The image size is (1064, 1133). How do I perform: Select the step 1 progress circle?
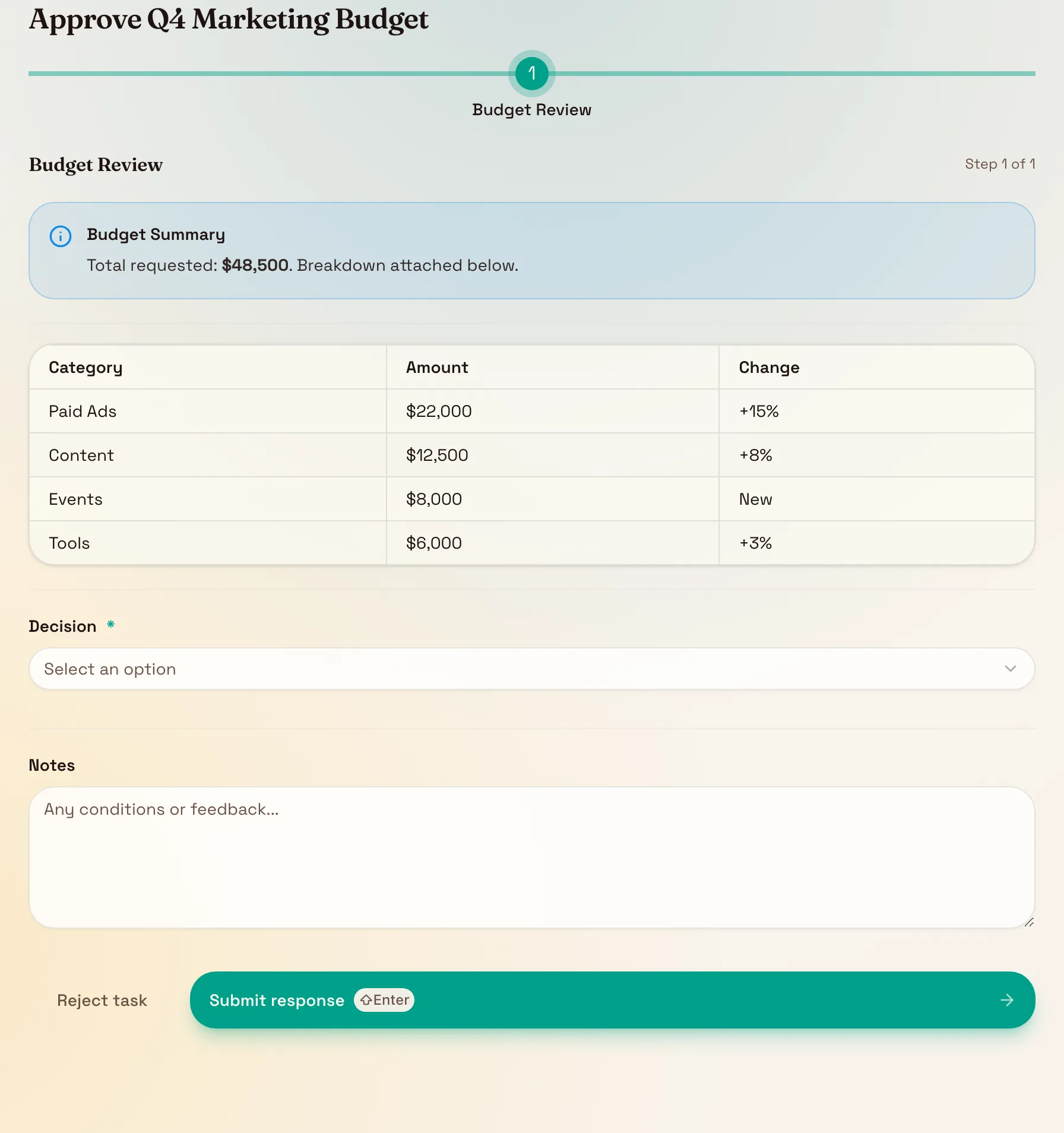pyautogui.click(x=532, y=74)
